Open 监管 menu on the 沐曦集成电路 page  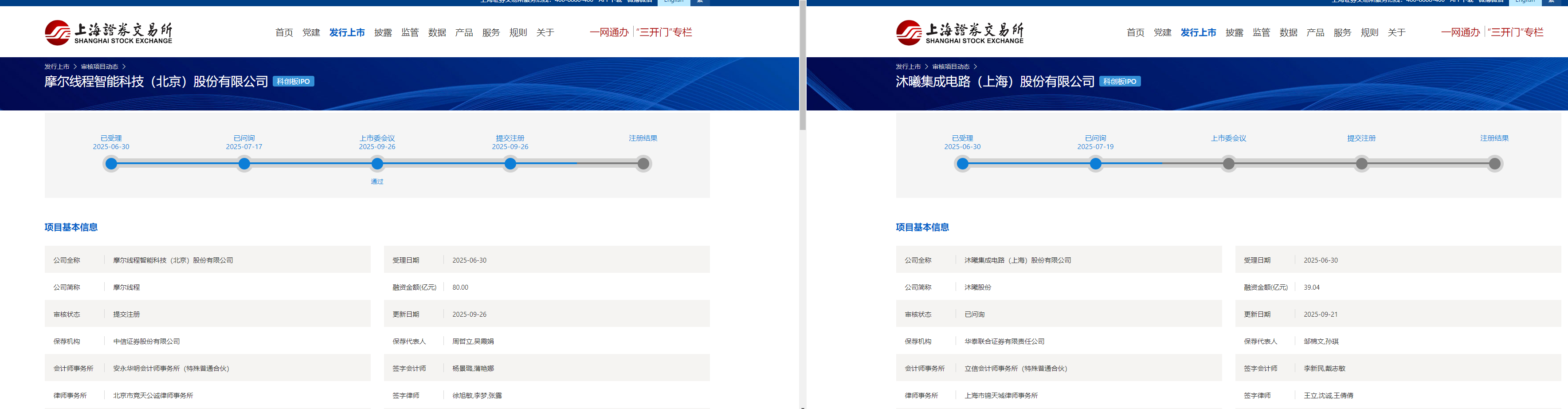tap(1262, 32)
